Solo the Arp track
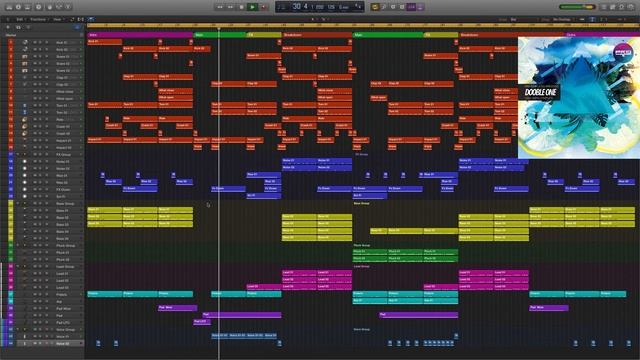Viewport: 640px width, 360px height. point(40,302)
